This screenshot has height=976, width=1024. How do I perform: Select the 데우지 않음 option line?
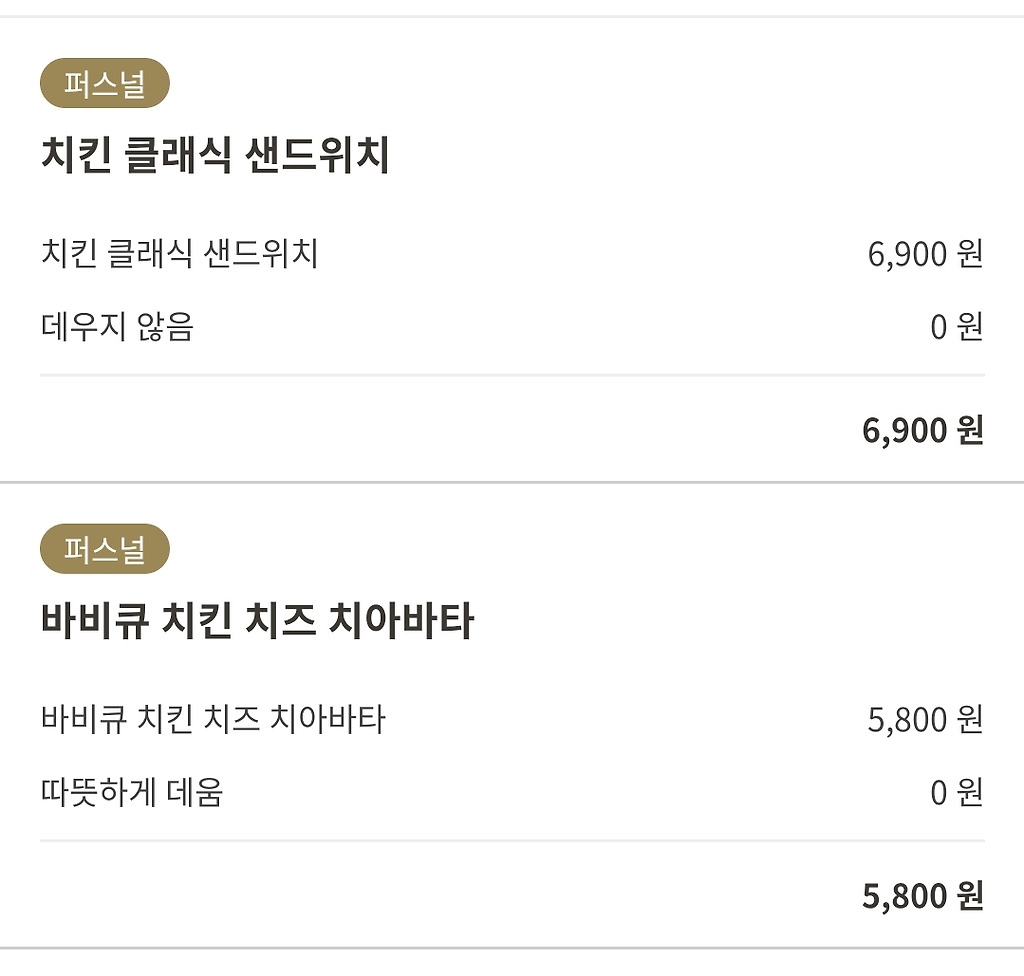(117, 327)
